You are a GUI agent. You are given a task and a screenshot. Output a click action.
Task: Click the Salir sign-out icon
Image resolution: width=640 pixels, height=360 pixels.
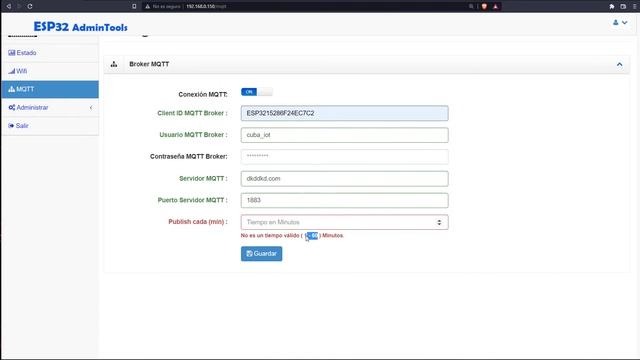pyautogui.click(x=11, y=126)
